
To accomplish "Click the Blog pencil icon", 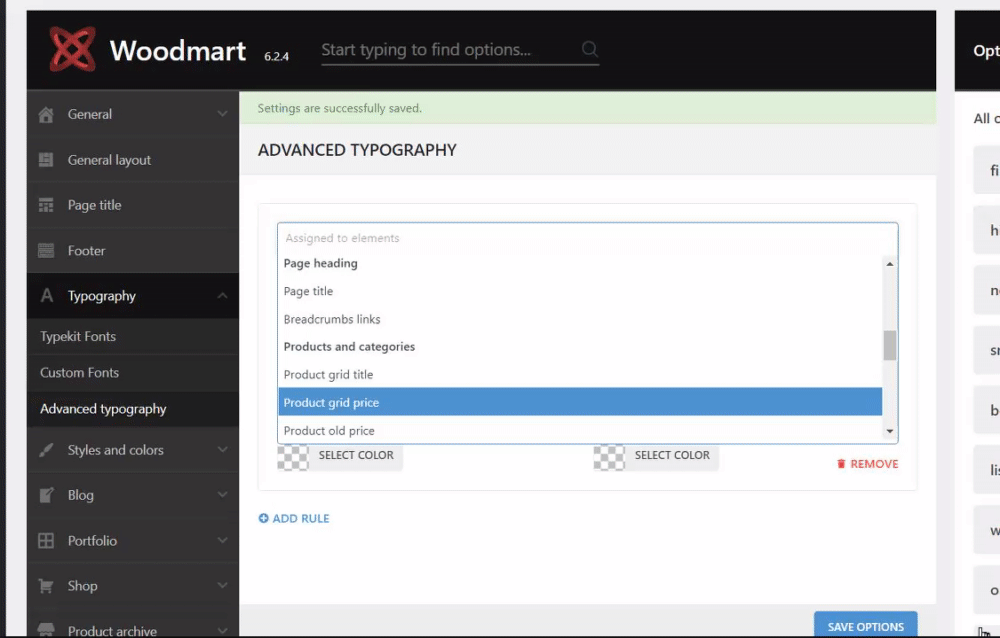I will (x=46, y=495).
